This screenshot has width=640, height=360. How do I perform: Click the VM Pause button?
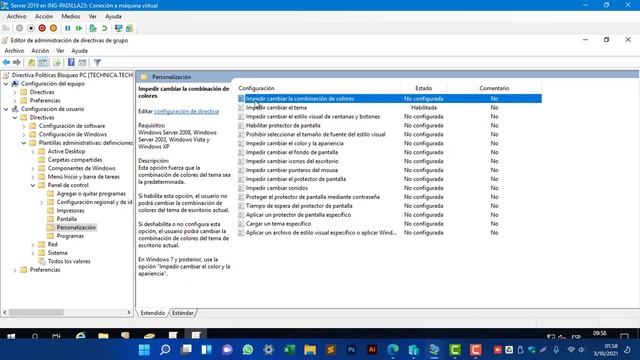68,28
